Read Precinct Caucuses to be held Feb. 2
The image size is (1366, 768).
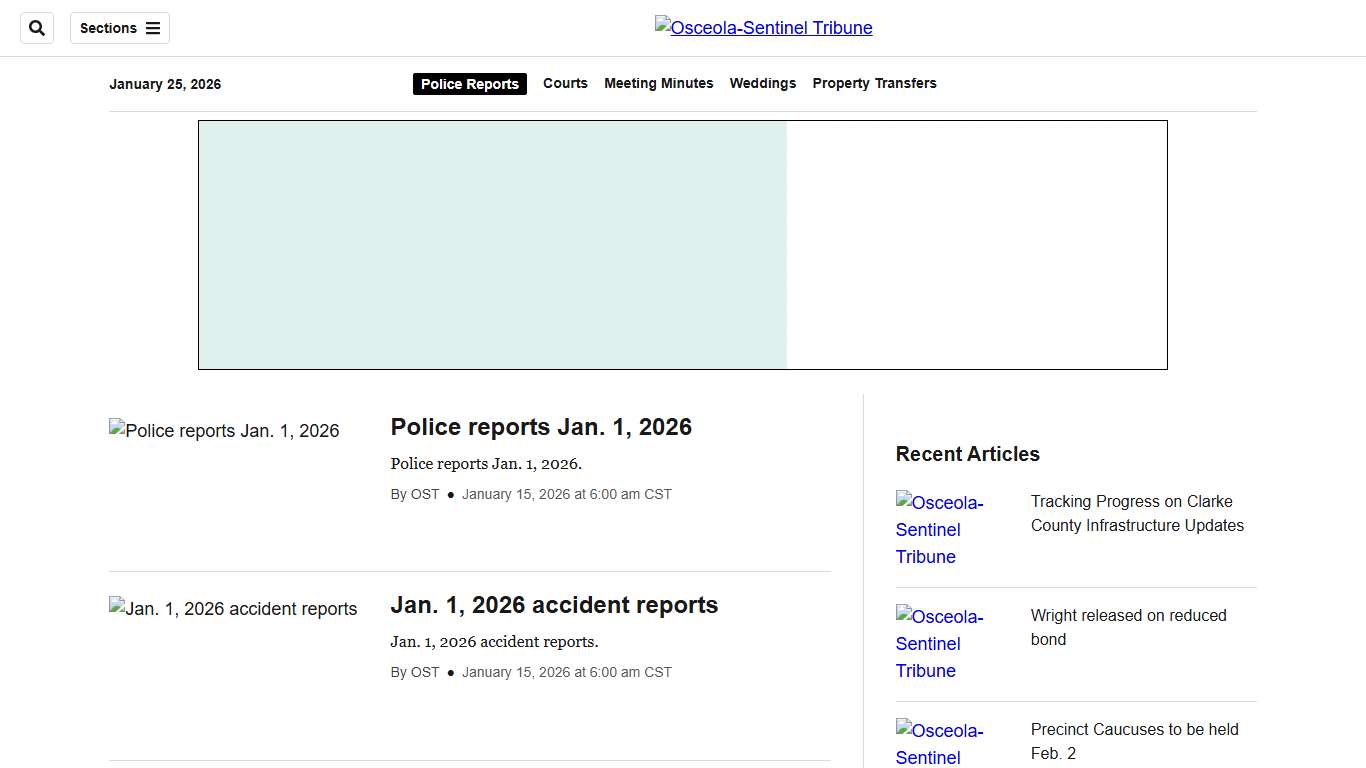coord(1134,741)
